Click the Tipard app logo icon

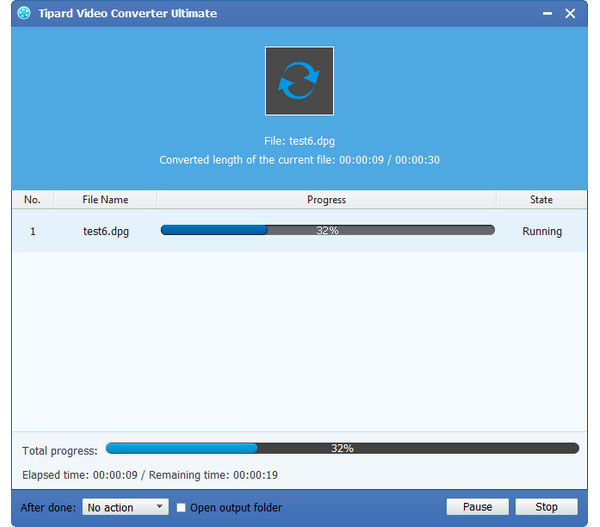[24, 13]
